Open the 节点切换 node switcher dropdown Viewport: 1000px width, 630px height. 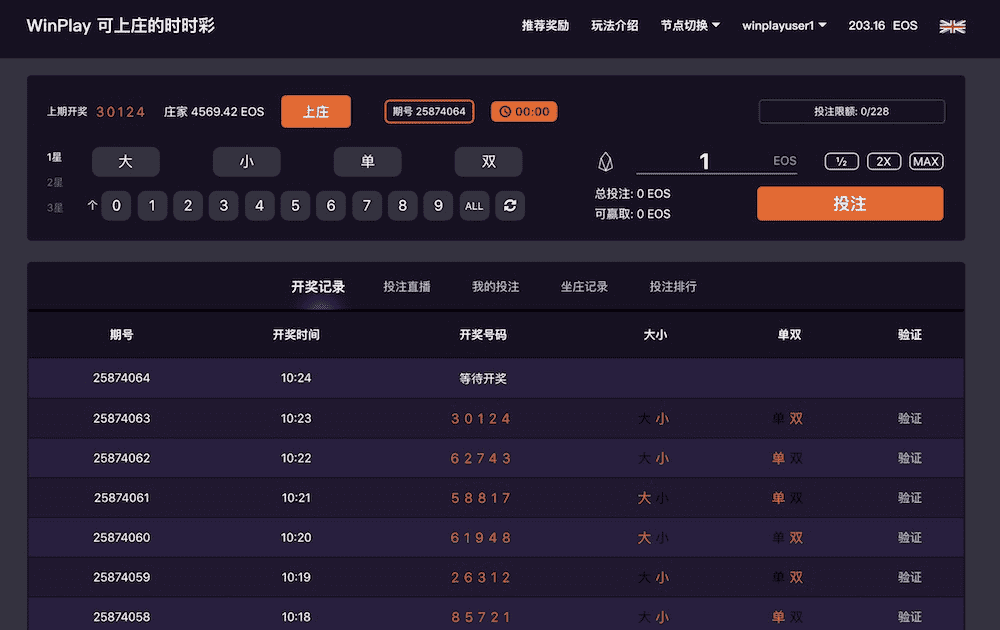click(688, 25)
